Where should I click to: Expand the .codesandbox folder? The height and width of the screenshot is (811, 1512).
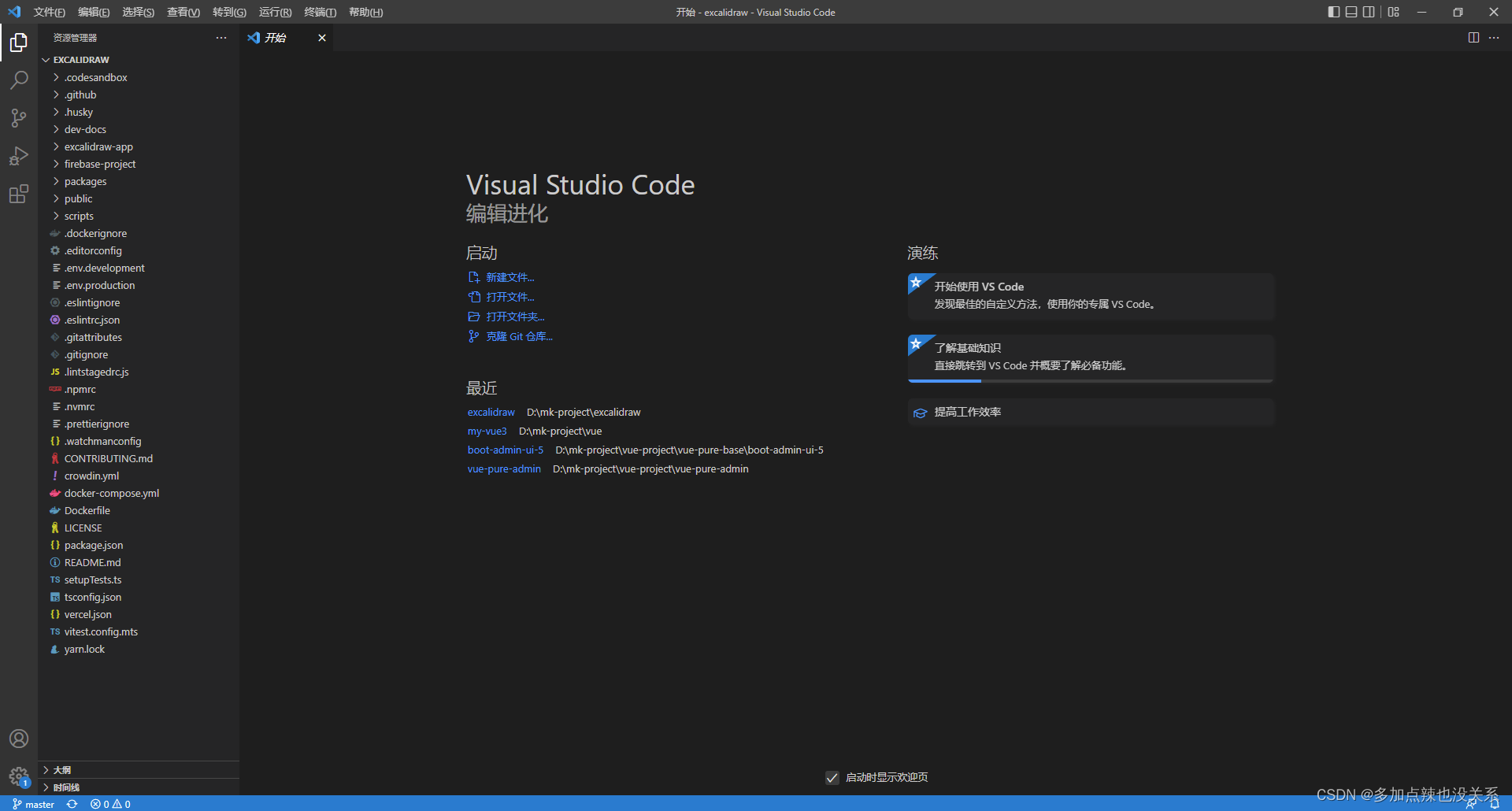tap(138, 77)
